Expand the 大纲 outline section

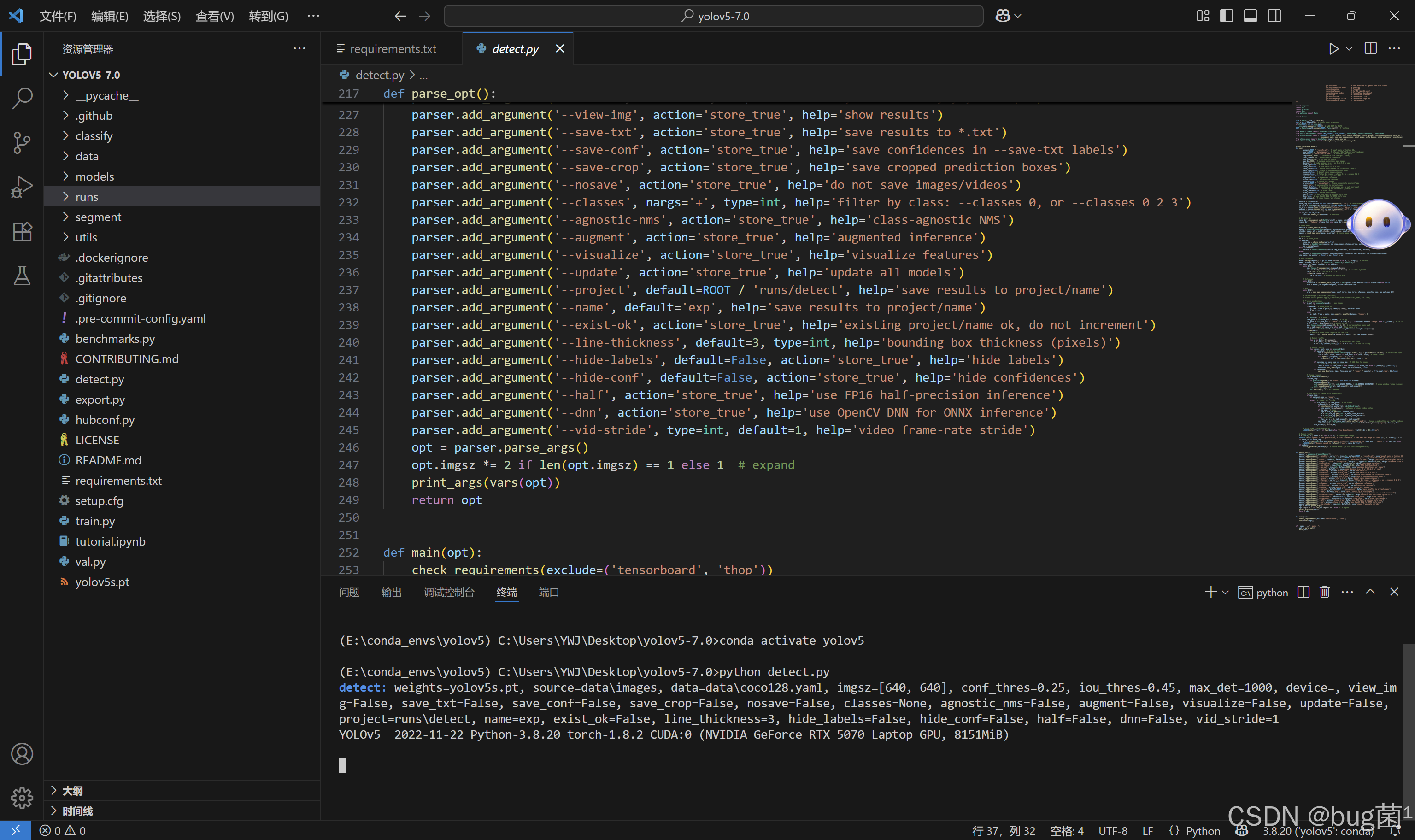pyautogui.click(x=72, y=790)
